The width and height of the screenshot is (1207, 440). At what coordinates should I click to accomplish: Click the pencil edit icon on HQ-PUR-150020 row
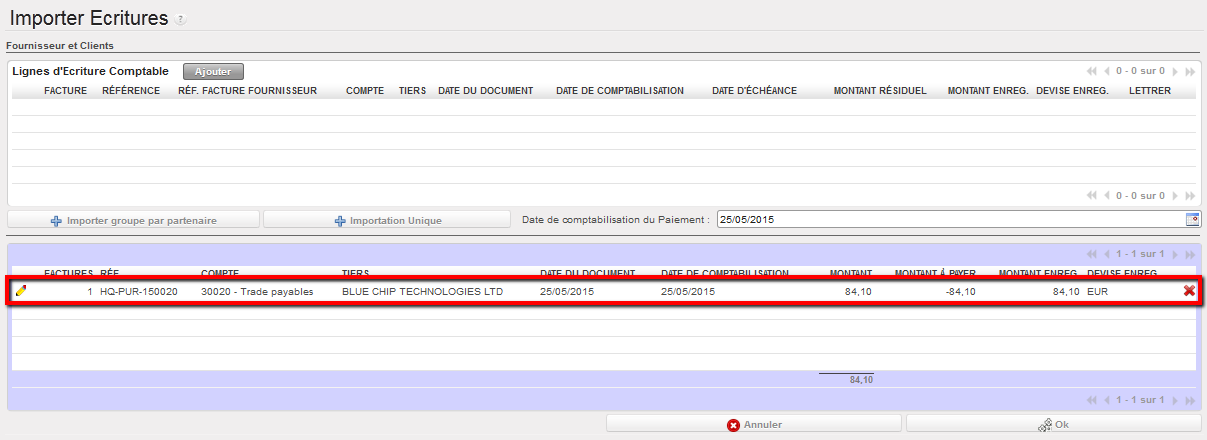21,291
